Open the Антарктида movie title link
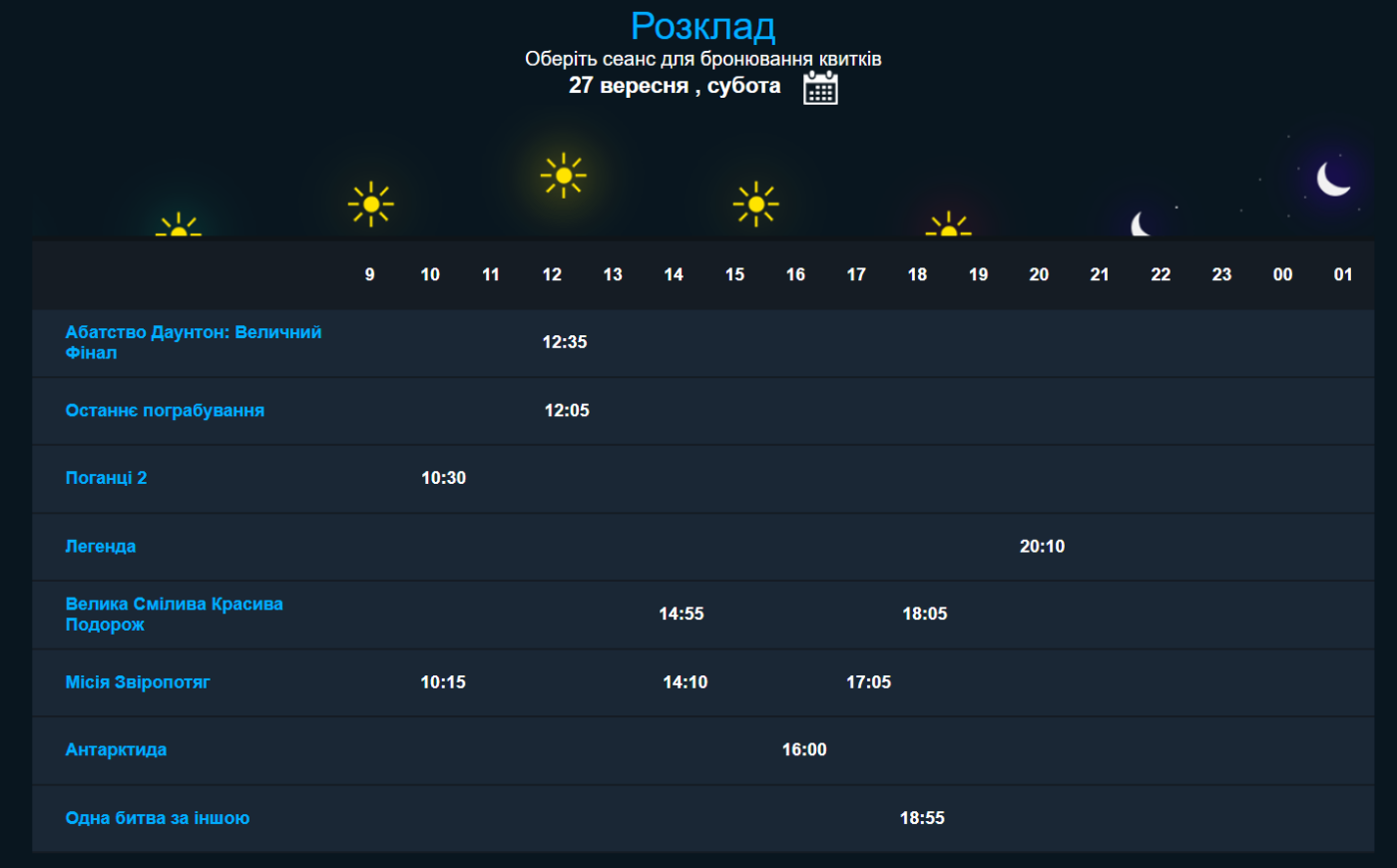This screenshot has height=868, width=1397. 116,749
